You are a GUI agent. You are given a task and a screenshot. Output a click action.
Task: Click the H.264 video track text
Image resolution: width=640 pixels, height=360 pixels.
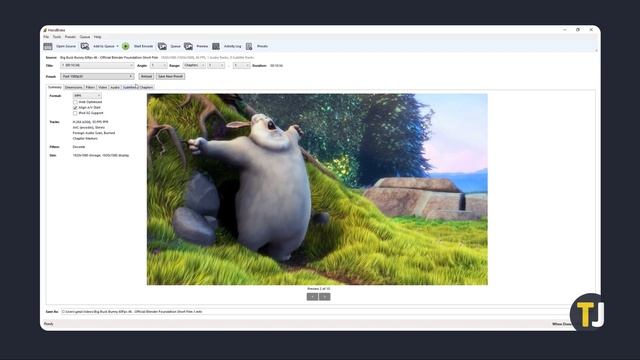pyautogui.click(x=91, y=122)
